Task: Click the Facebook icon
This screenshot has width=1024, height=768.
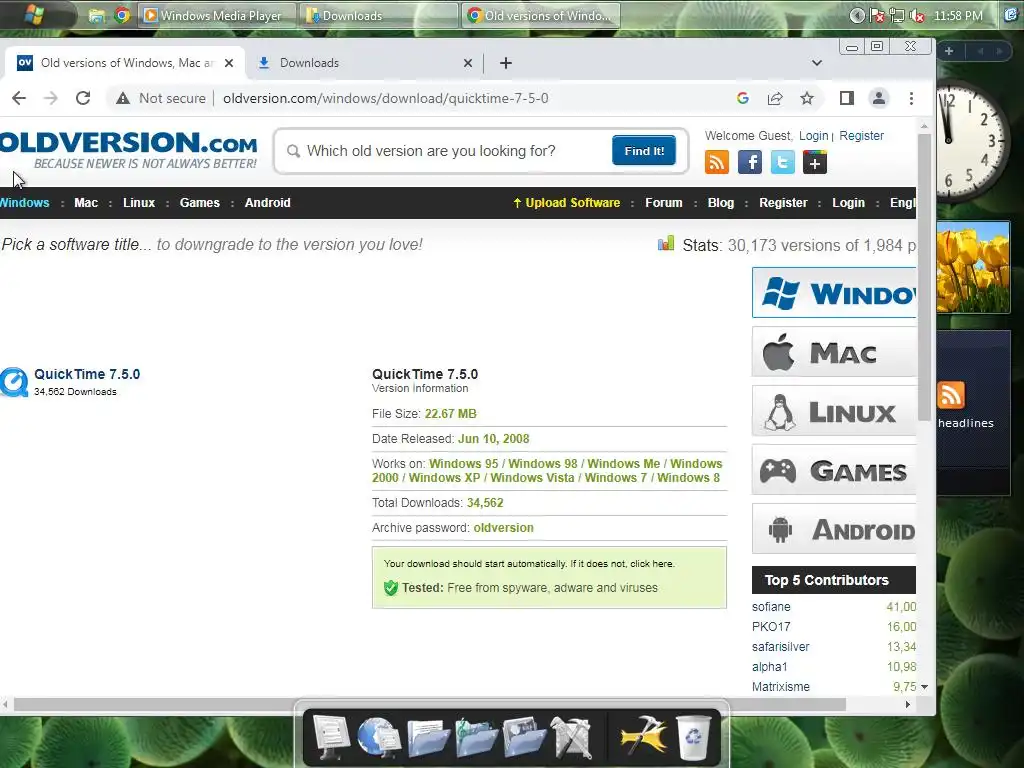Action: [x=750, y=161]
